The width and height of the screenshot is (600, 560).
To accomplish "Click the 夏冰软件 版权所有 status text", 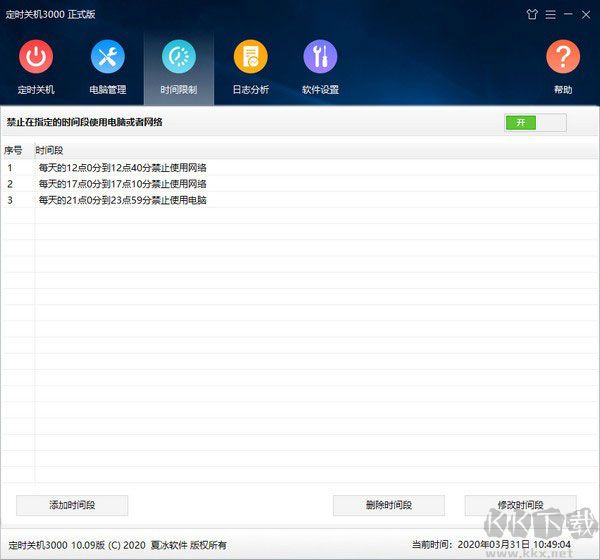I will 188,545.
